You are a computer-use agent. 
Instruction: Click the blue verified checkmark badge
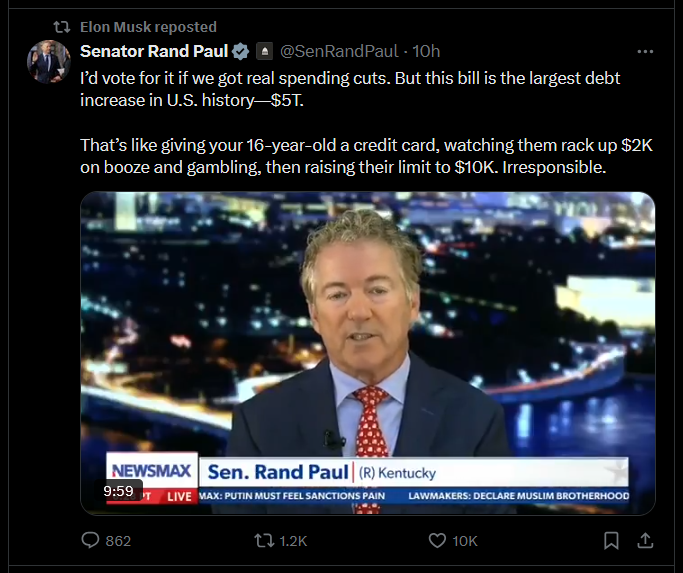(x=240, y=51)
